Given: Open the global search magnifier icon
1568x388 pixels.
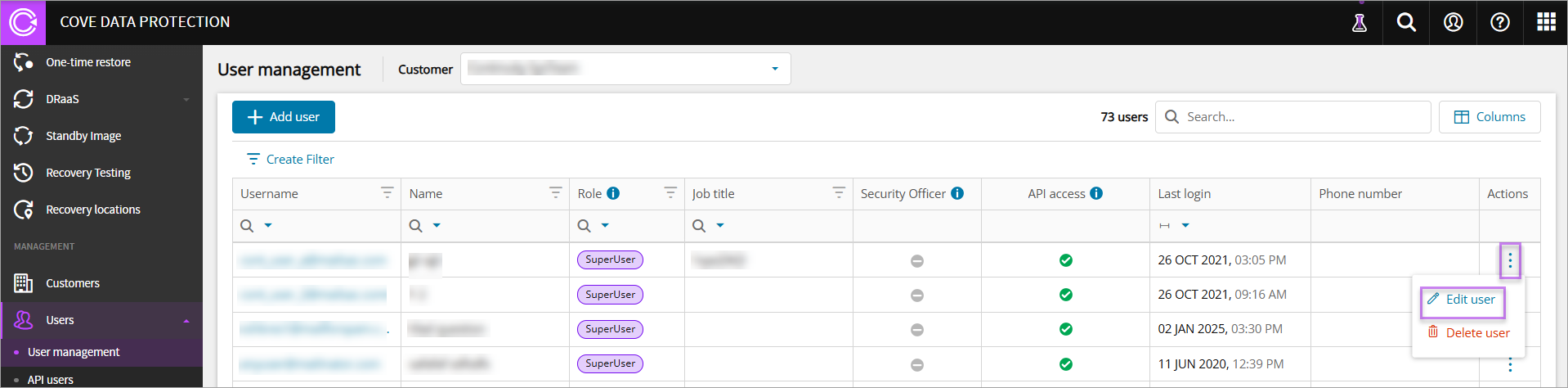Looking at the screenshot, I should tap(1406, 23).
